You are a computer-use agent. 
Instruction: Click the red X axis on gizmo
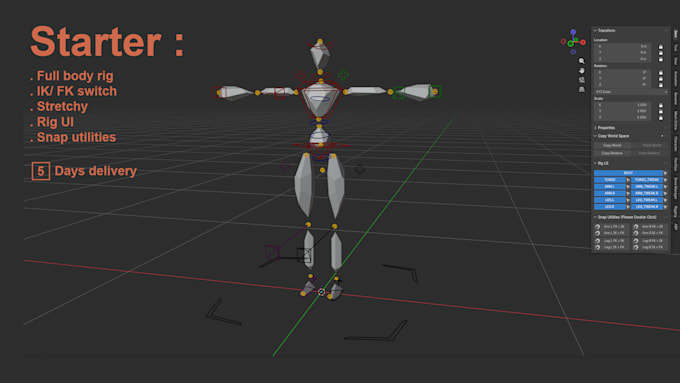point(583,42)
